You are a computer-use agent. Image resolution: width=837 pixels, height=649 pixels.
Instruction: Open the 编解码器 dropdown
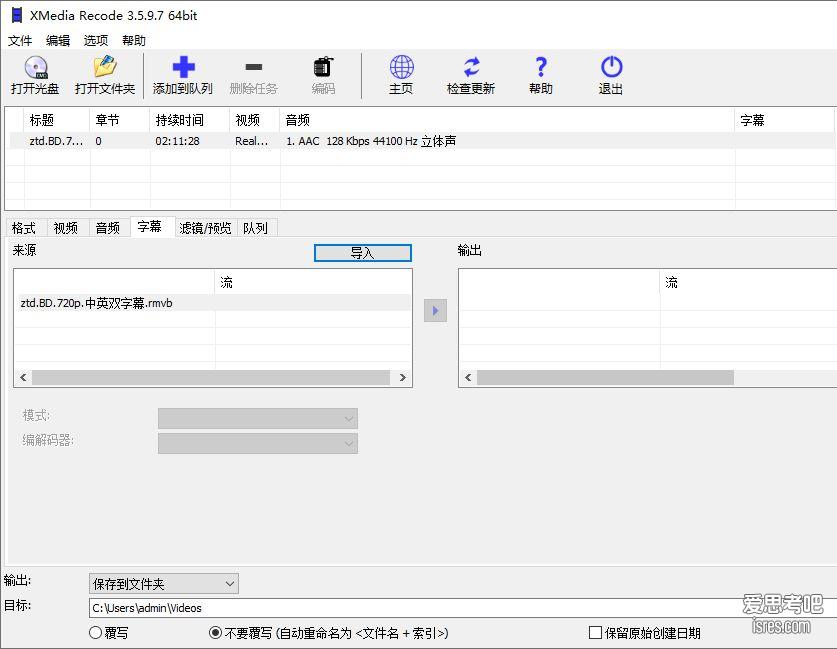258,444
